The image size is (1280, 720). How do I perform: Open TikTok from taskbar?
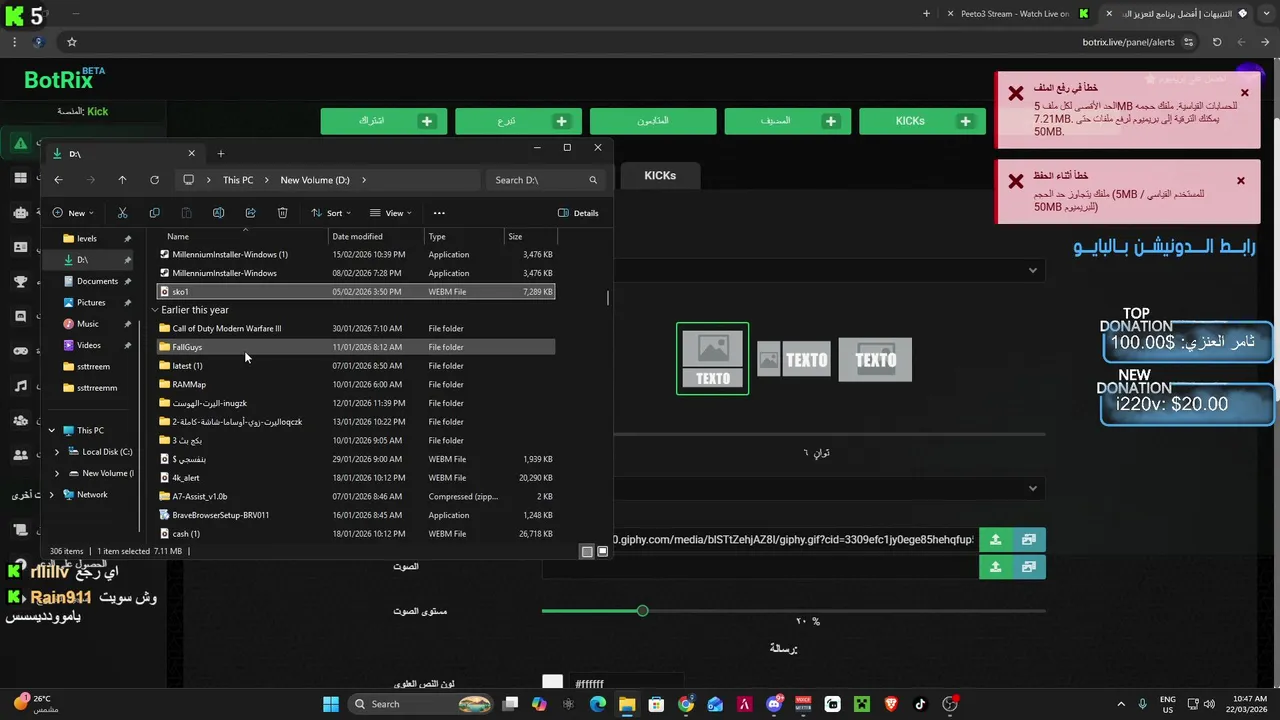pos(920,704)
